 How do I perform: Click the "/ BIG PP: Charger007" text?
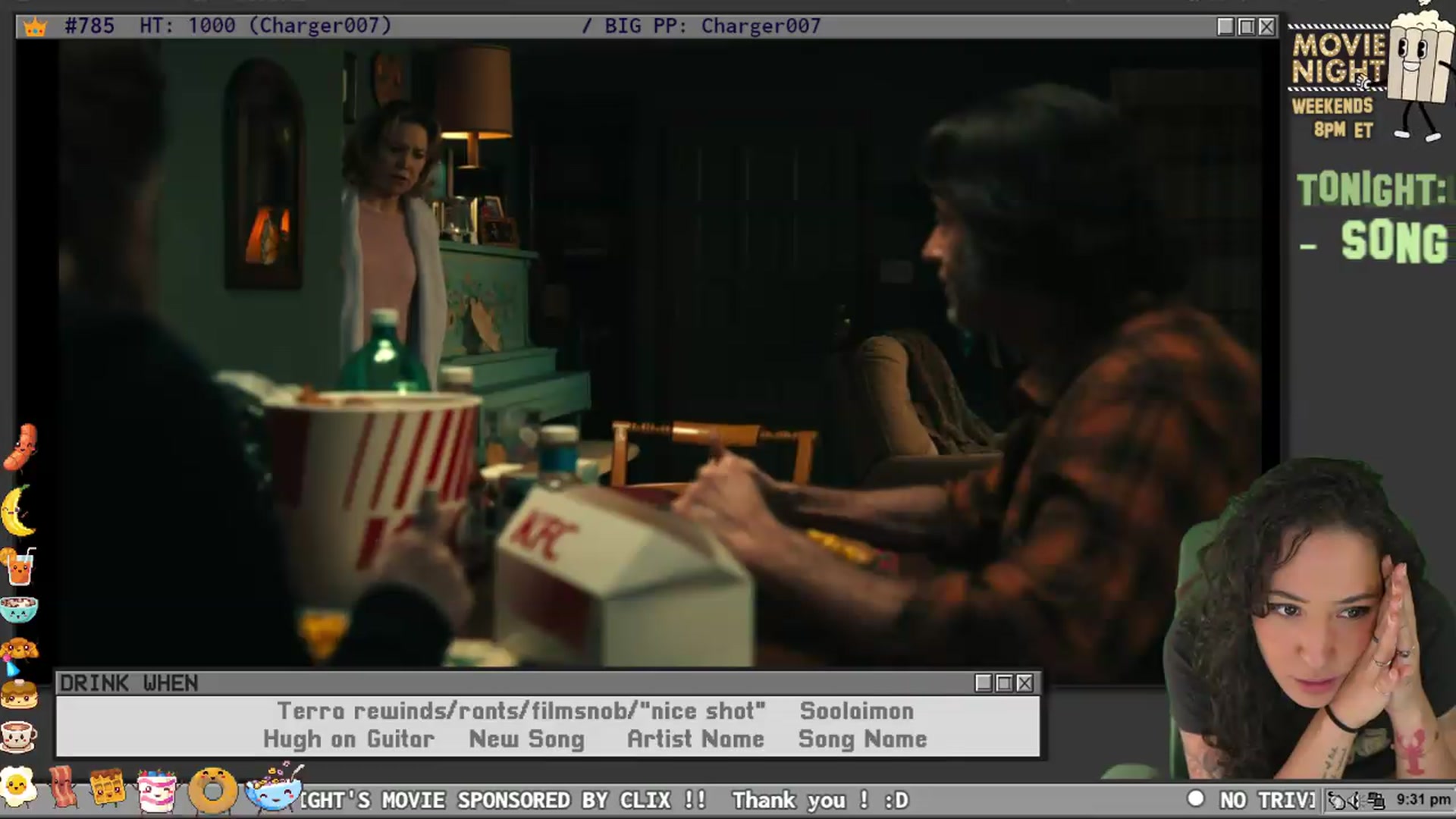[x=701, y=27]
